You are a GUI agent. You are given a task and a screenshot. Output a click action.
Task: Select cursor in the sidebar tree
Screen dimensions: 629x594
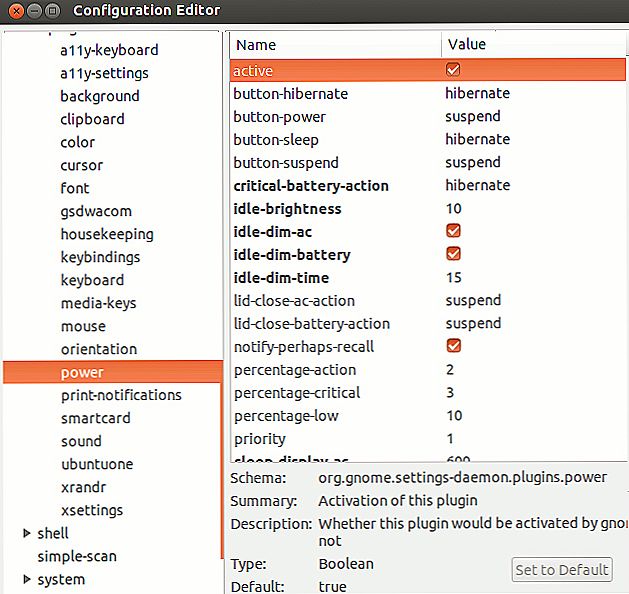pos(81,165)
